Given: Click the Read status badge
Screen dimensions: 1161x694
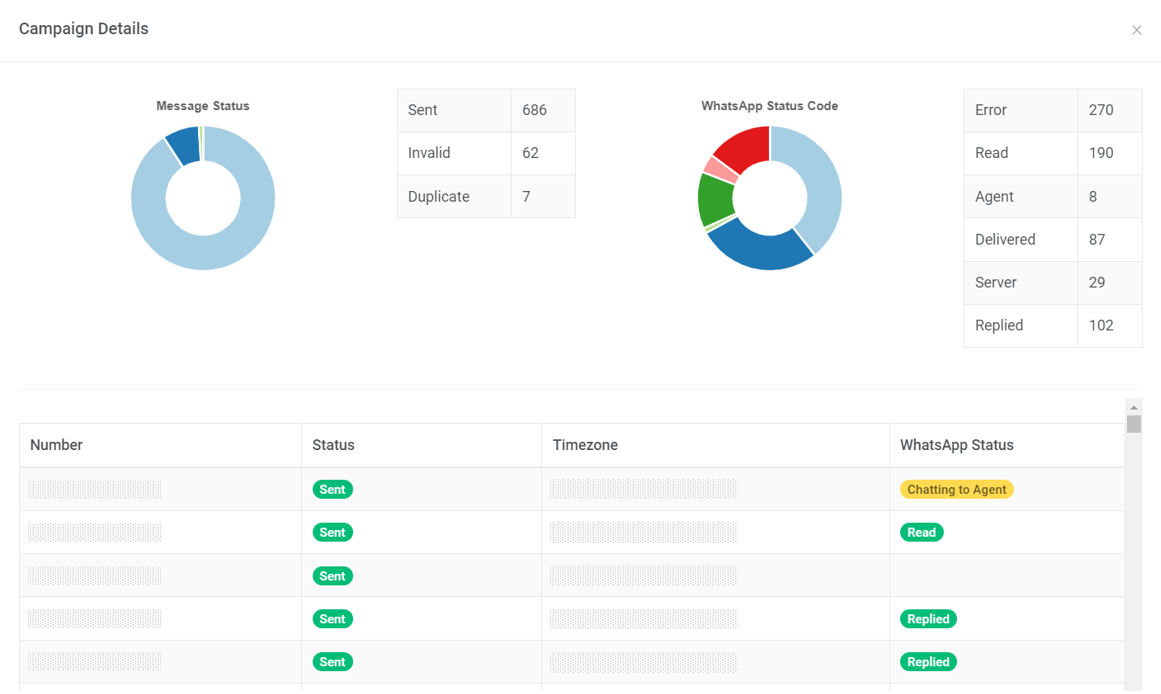Looking at the screenshot, I should (921, 532).
